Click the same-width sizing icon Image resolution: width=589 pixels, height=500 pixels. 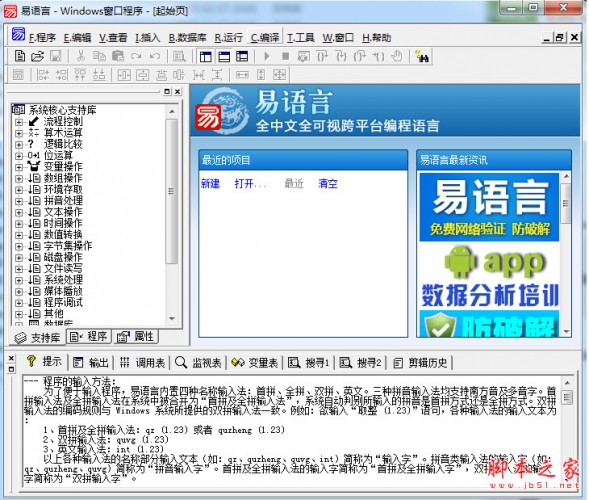[242, 75]
